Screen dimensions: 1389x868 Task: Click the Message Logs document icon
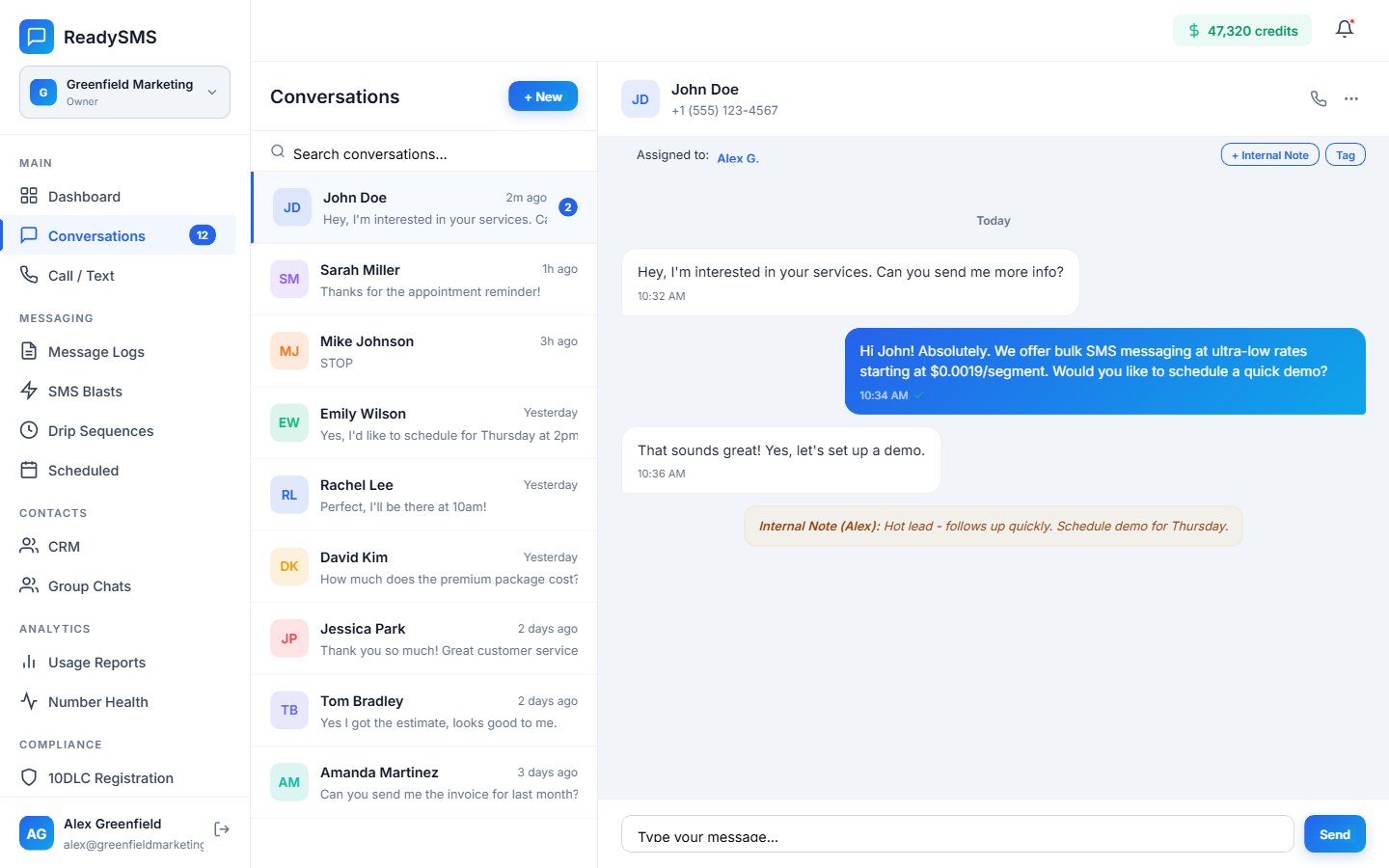(x=29, y=351)
